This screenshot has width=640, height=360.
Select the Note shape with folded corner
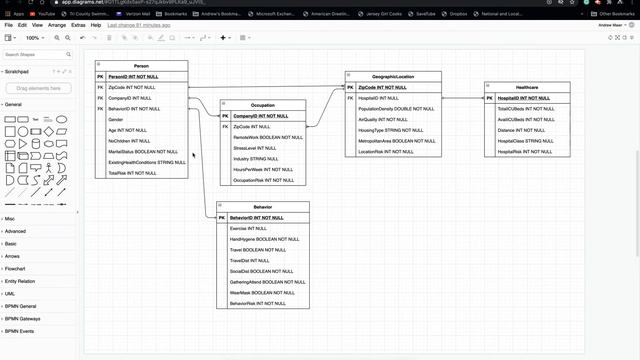tap(10, 168)
